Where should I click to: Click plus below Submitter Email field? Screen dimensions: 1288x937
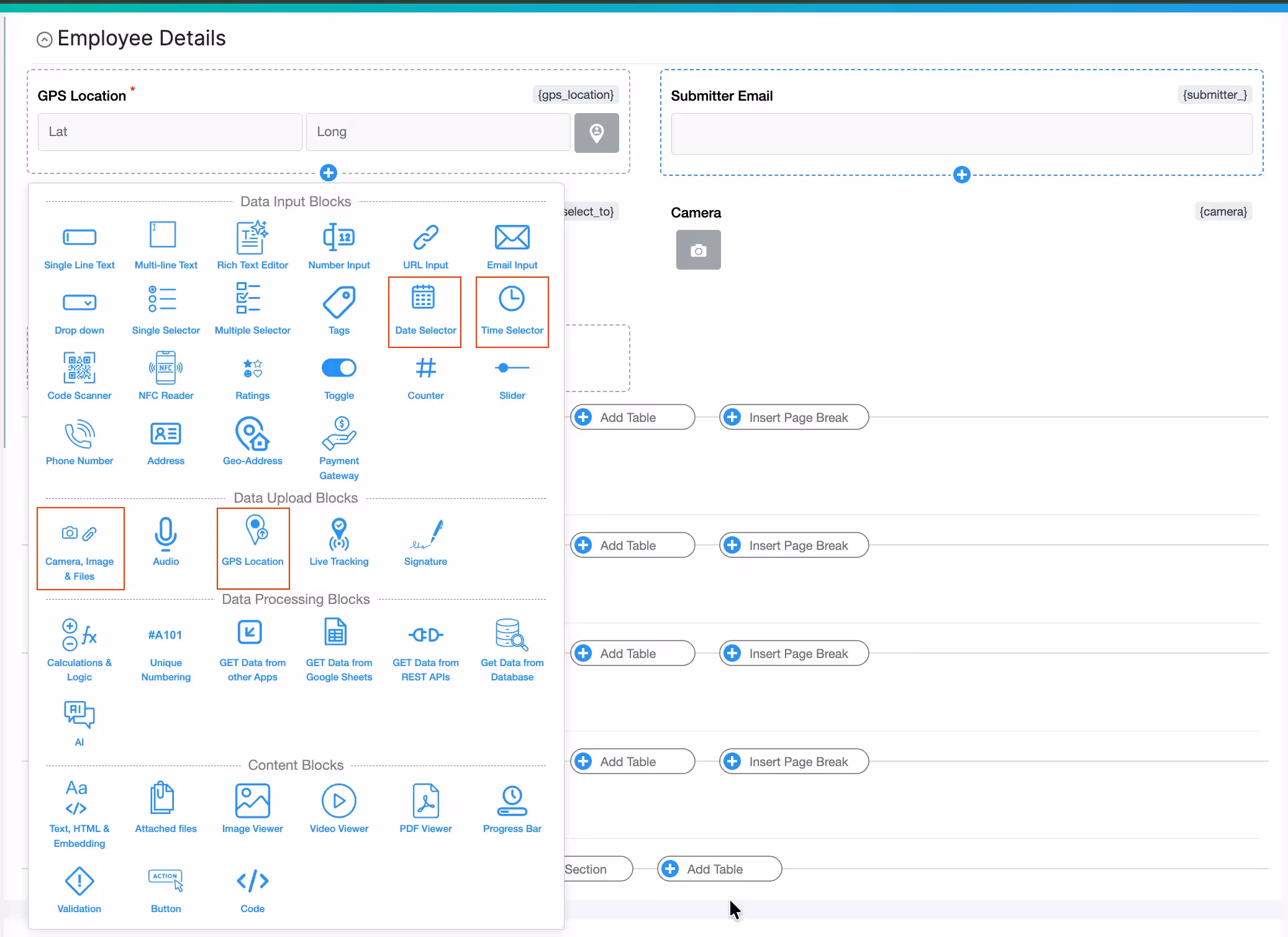[x=961, y=175]
